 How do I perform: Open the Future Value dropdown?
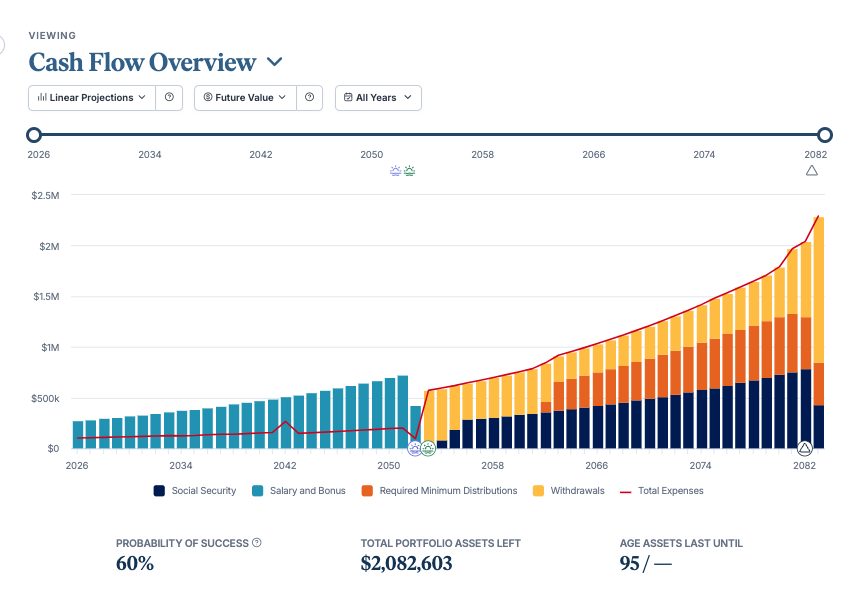[245, 98]
